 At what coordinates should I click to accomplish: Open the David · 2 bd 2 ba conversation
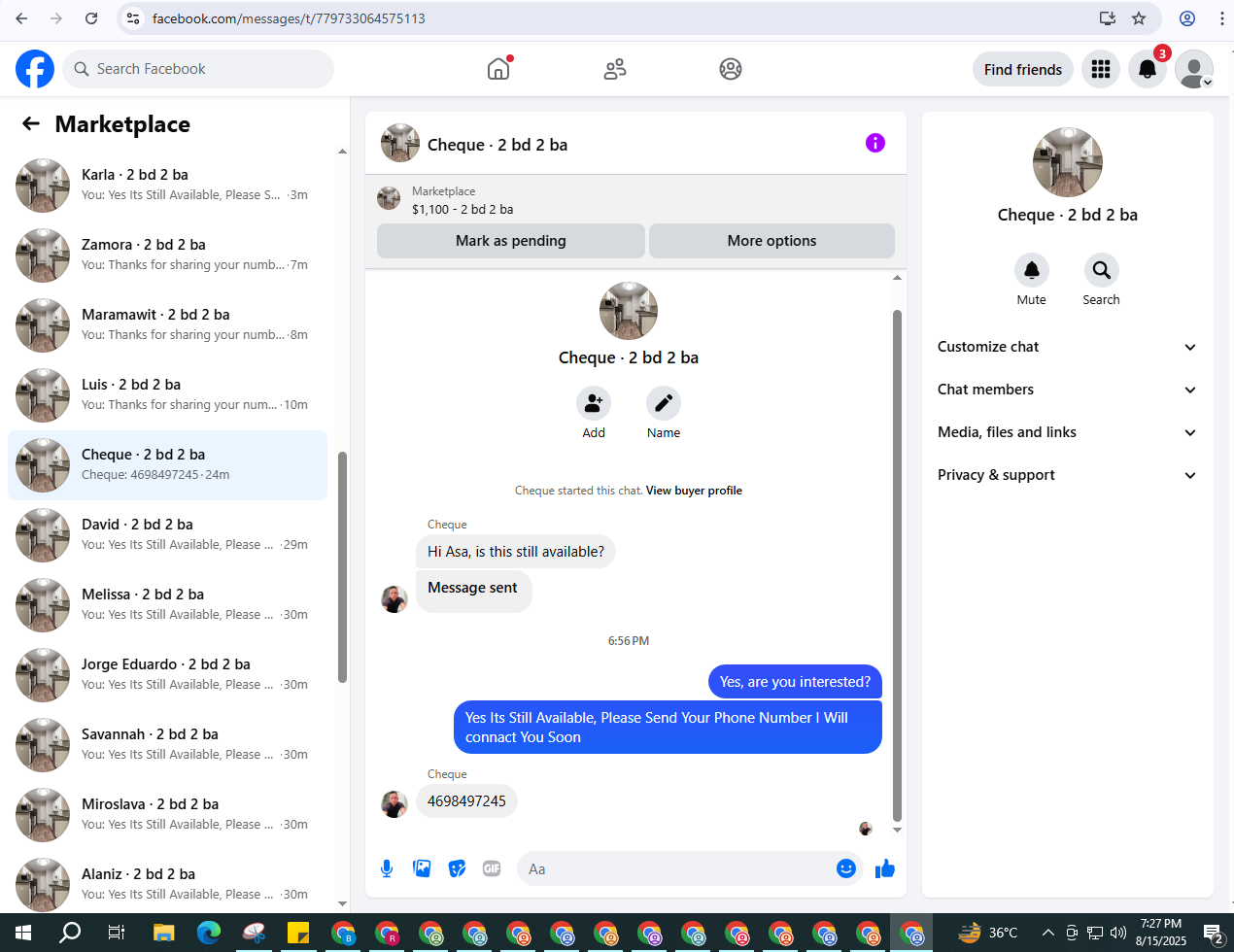tap(167, 535)
